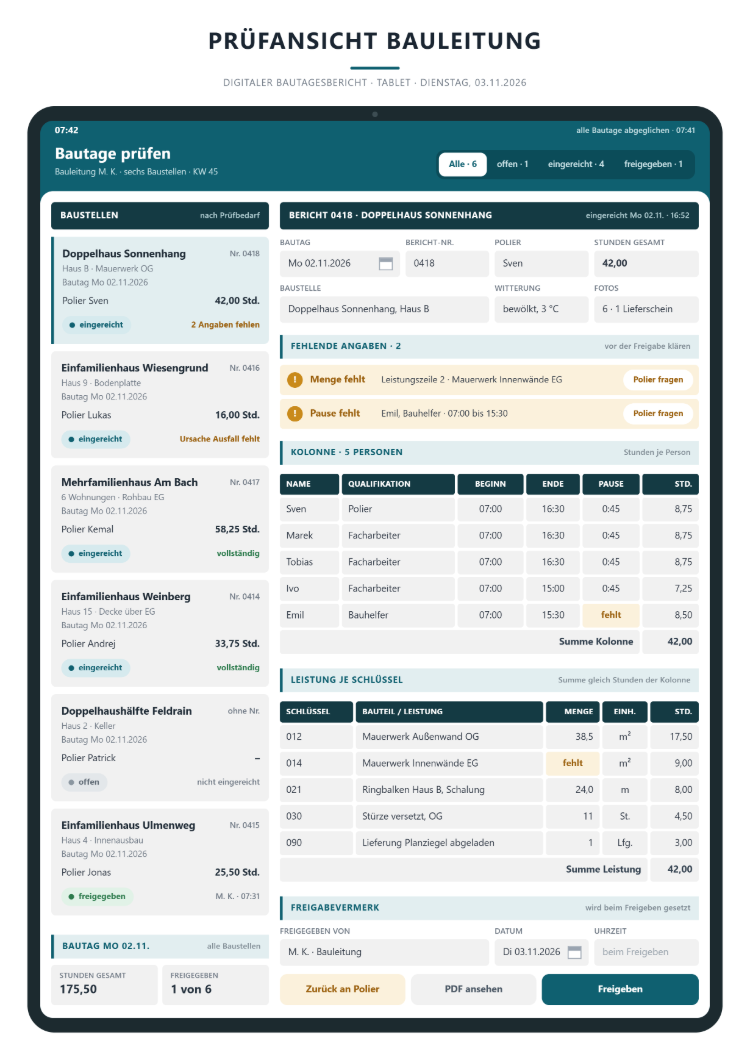The image size is (750, 1060).
Task: Click Ivo's Ende cell 15:00
Action: tap(553, 589)
